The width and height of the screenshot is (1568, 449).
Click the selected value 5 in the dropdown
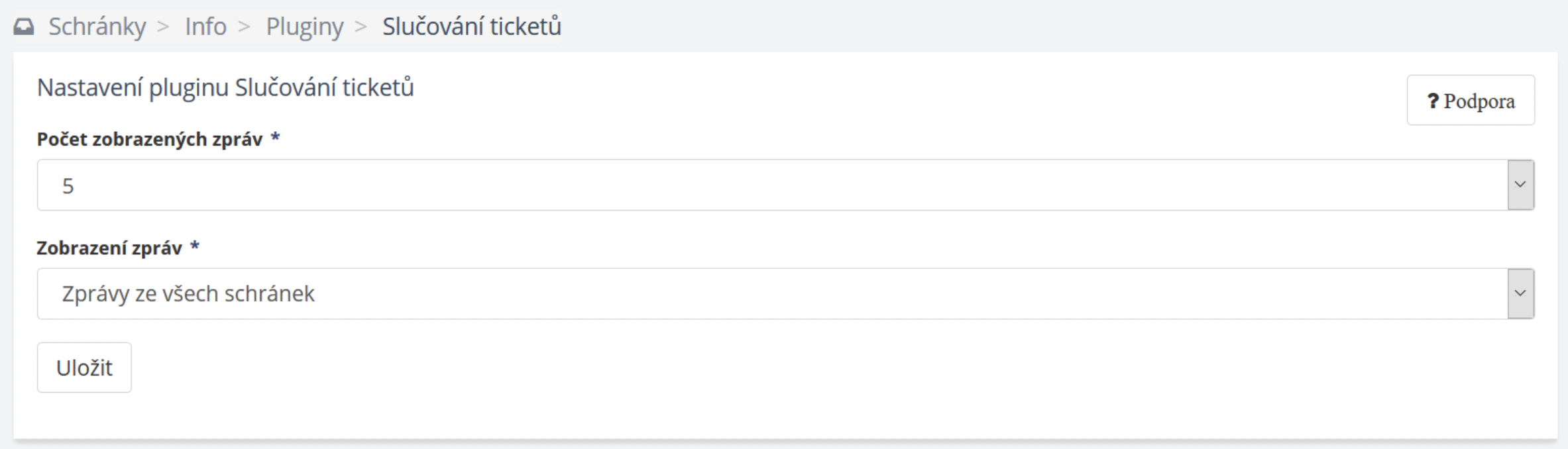(x=68, y=186)
